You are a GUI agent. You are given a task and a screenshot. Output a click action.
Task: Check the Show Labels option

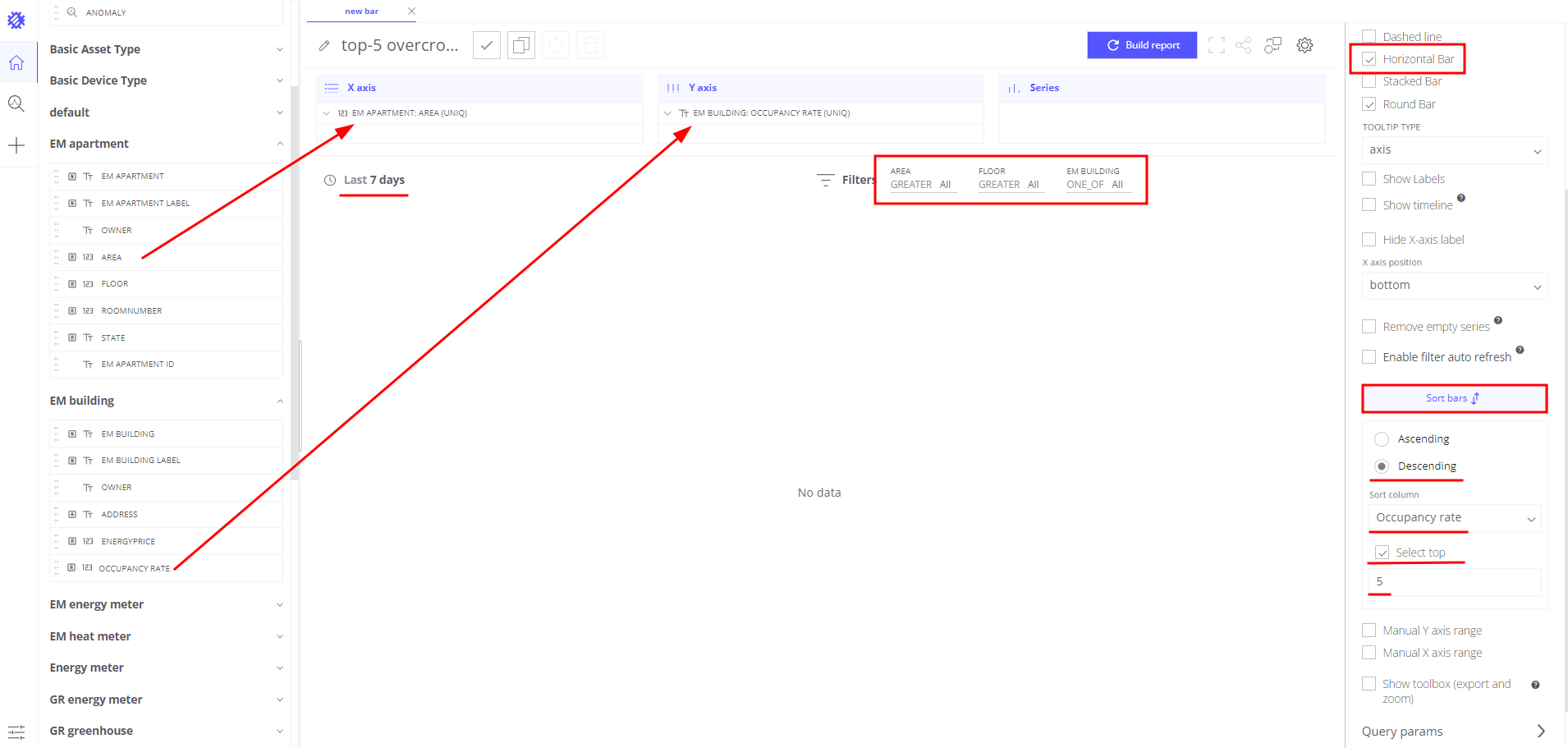pos(1369,178)
